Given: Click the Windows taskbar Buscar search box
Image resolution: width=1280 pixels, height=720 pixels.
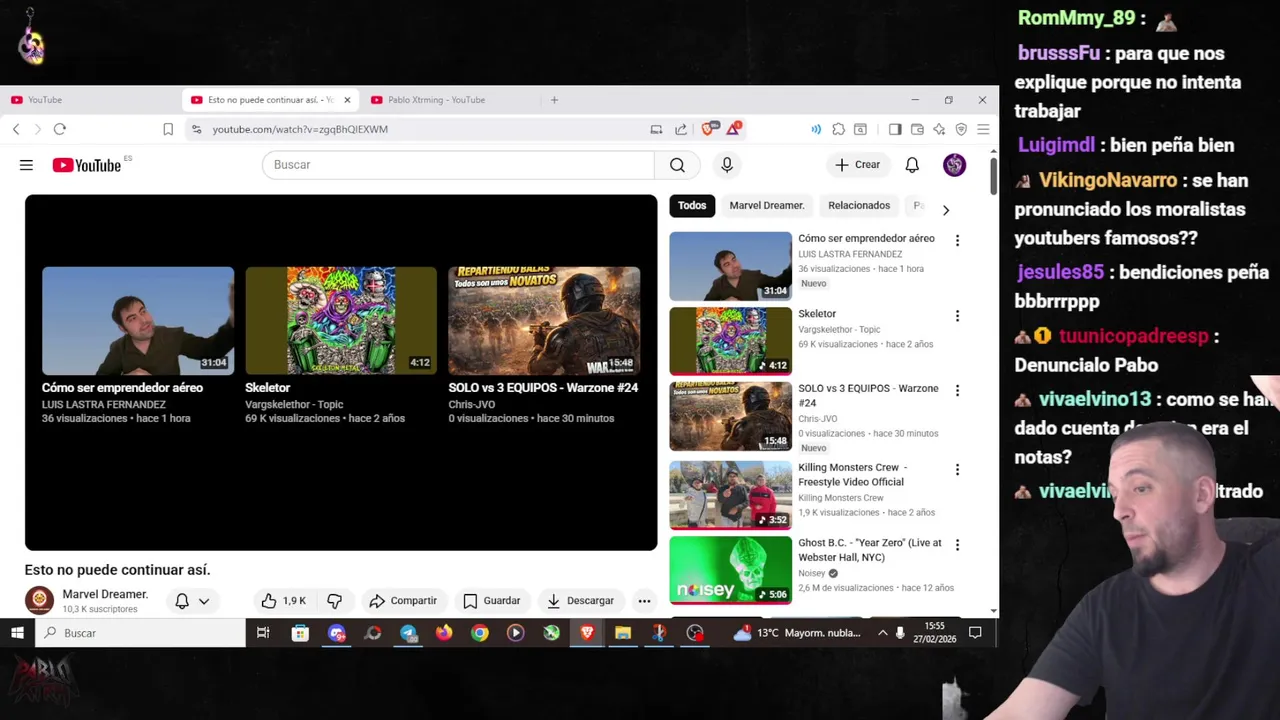Looking at the screenshot, I should (x=140, y=633).
